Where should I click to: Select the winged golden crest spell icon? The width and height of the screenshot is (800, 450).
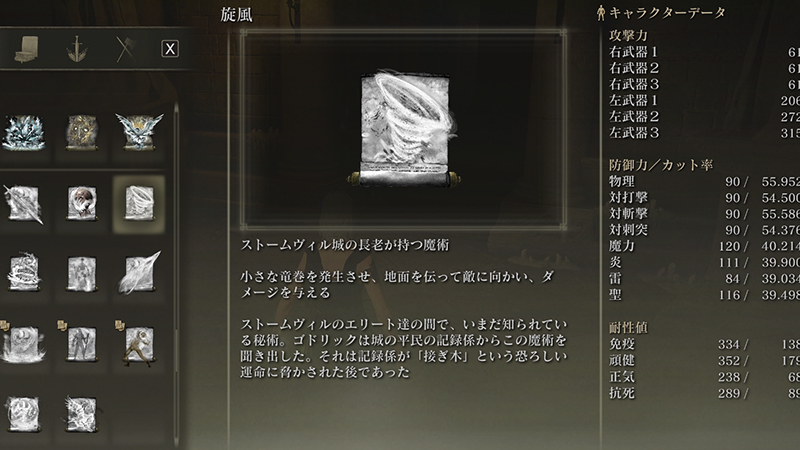139,132
